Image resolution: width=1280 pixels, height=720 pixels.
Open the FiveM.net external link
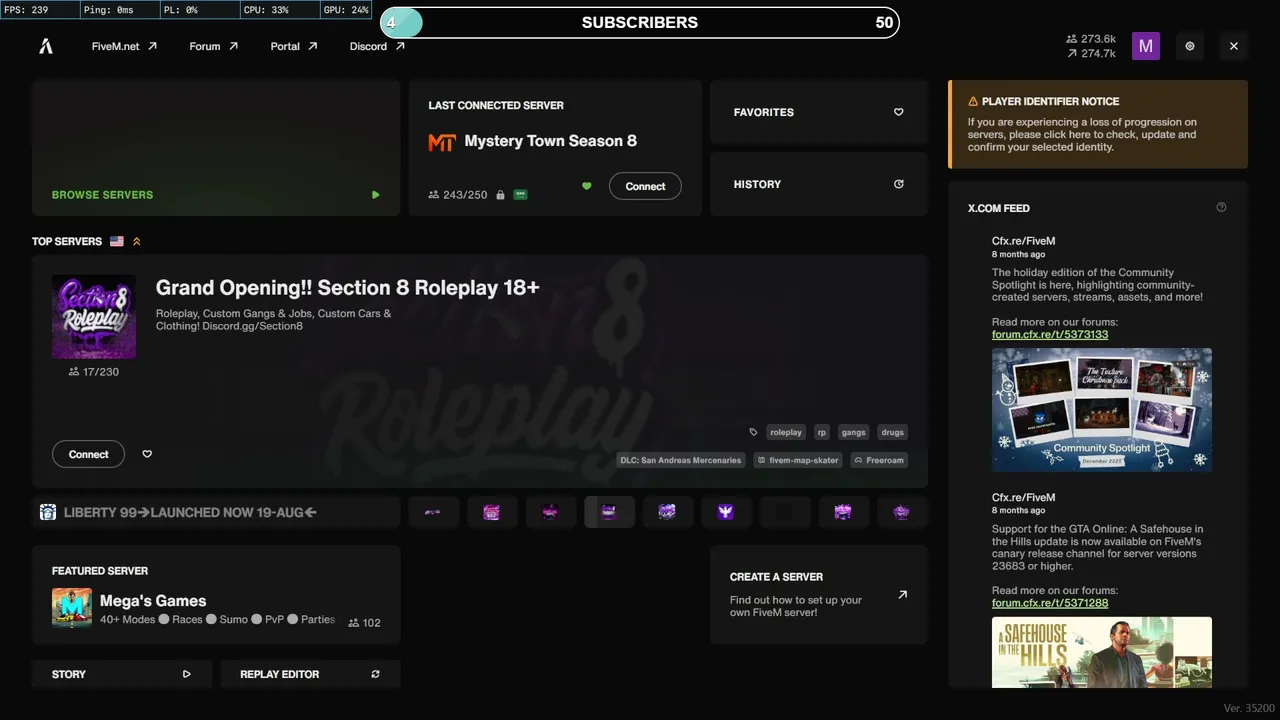coord(124,46)
